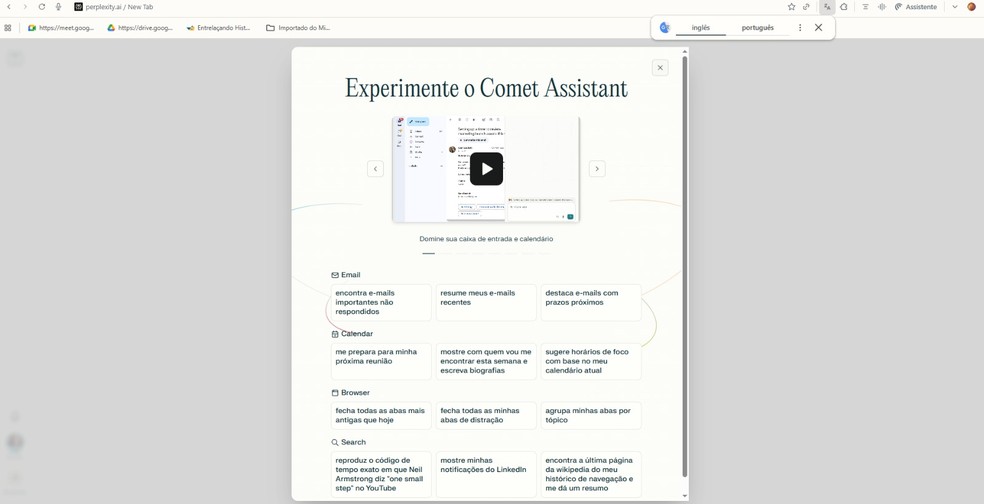Click the 'Search' section label
Screen dimensions: 984x504
(353, 442)
